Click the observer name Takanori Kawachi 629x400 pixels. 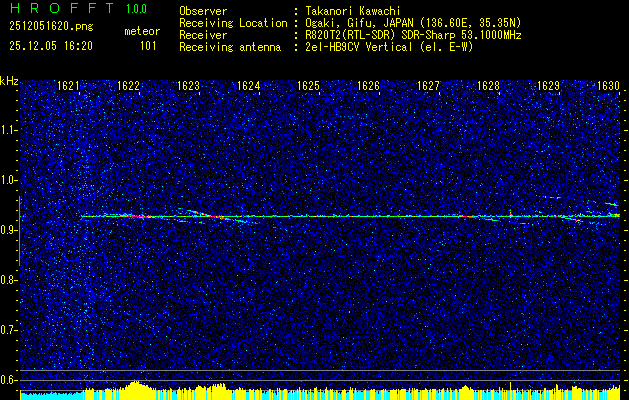tap(353, 11)
